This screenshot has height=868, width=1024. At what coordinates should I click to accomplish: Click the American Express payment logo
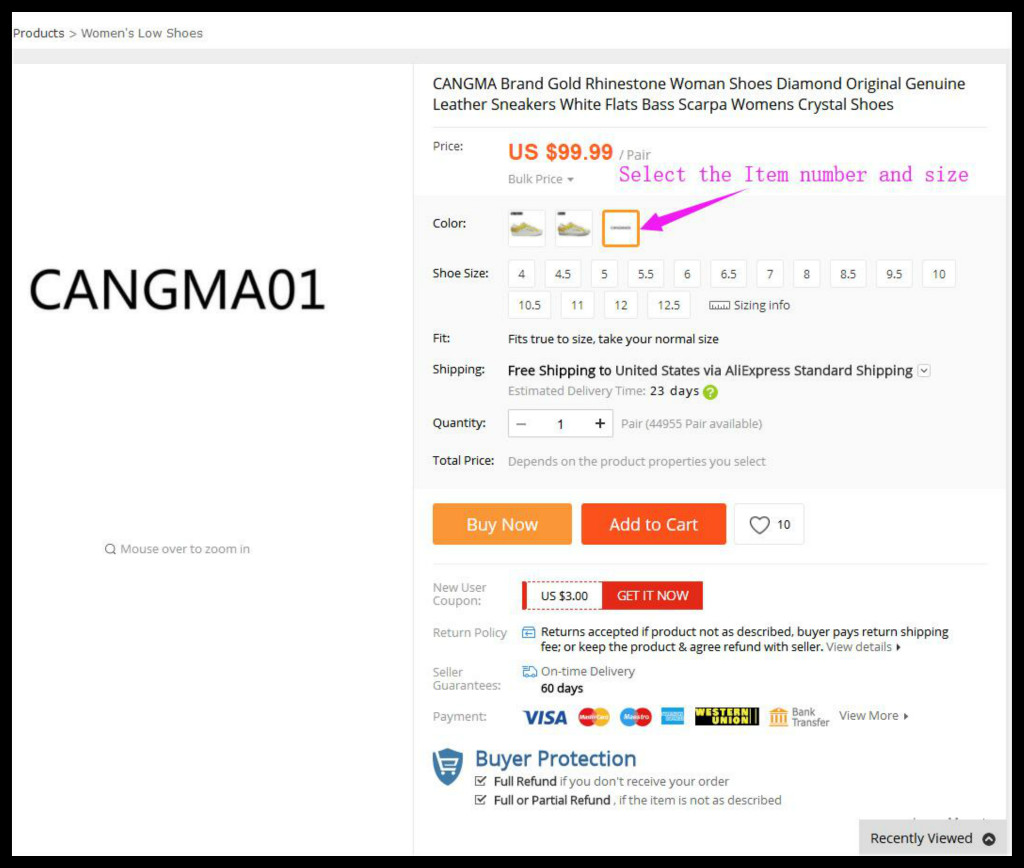pos(673,716)
